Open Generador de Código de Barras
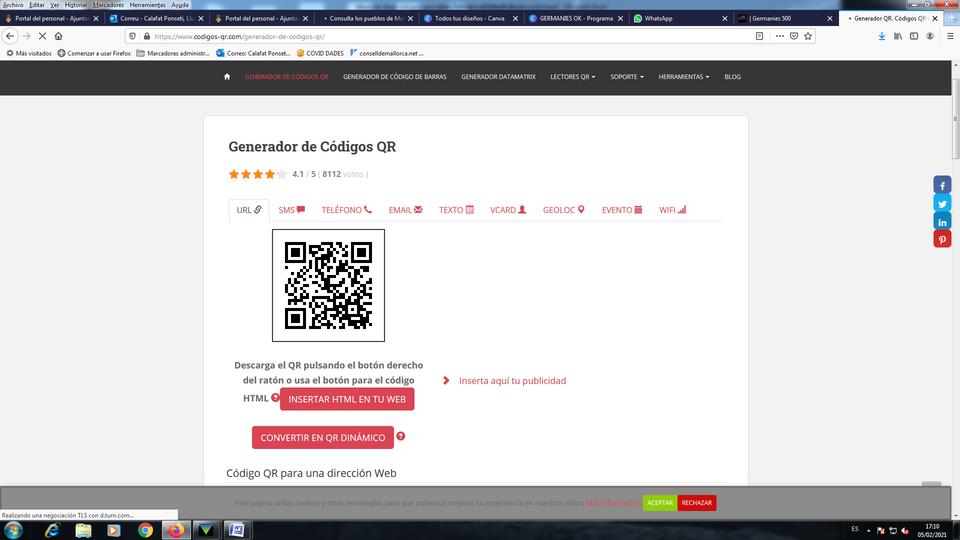This screenshot has height=540, width=960. (394, 77)
